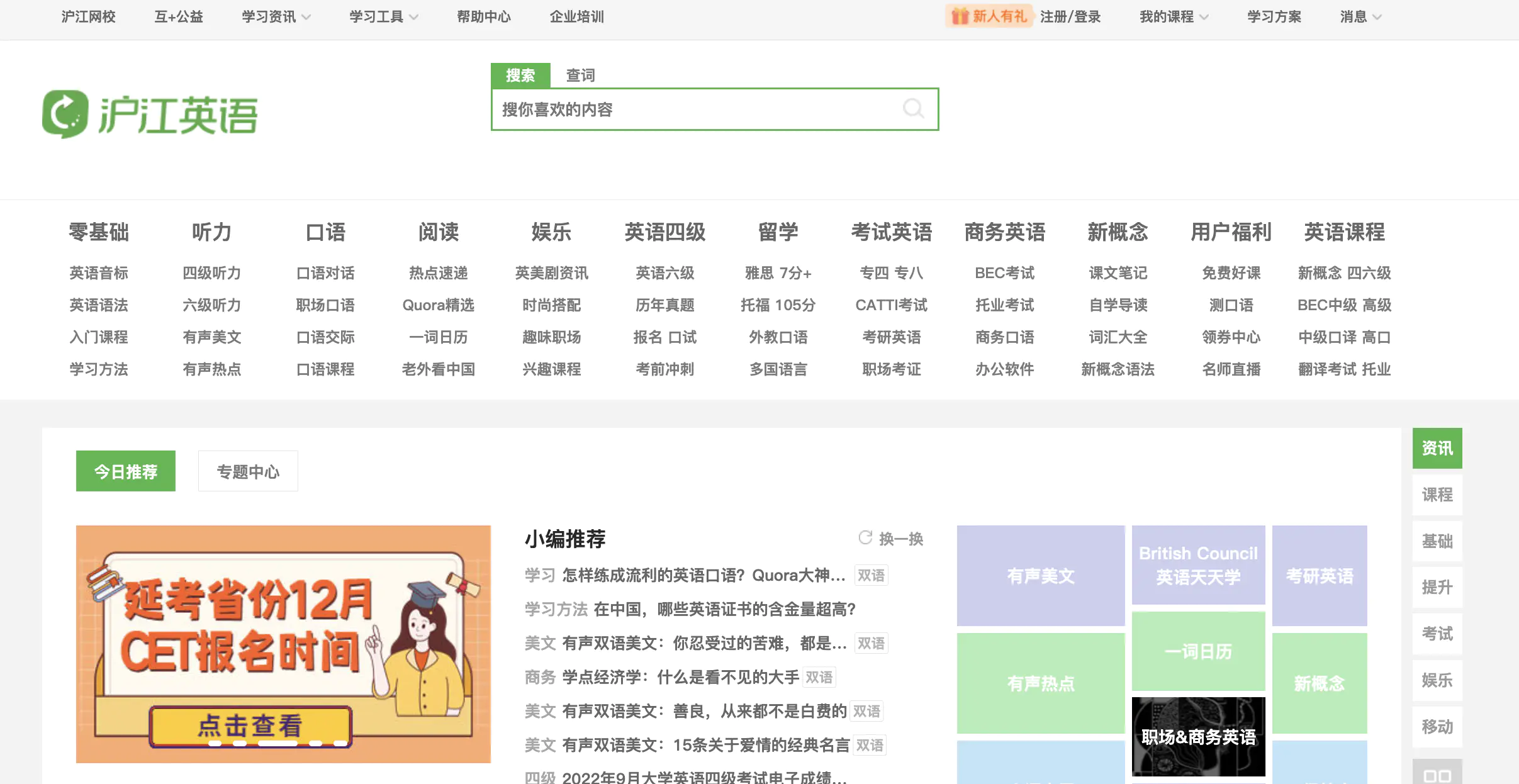Image resolution: width=1519 pixels, height=784 pixels.
Task: Open the 考试英语 category
Action: (x=892, y=232)
